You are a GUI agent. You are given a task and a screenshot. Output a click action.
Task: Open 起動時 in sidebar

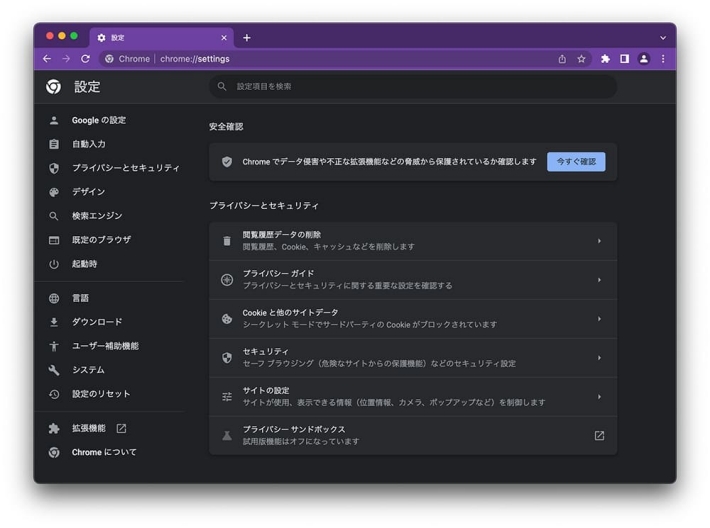84,264
